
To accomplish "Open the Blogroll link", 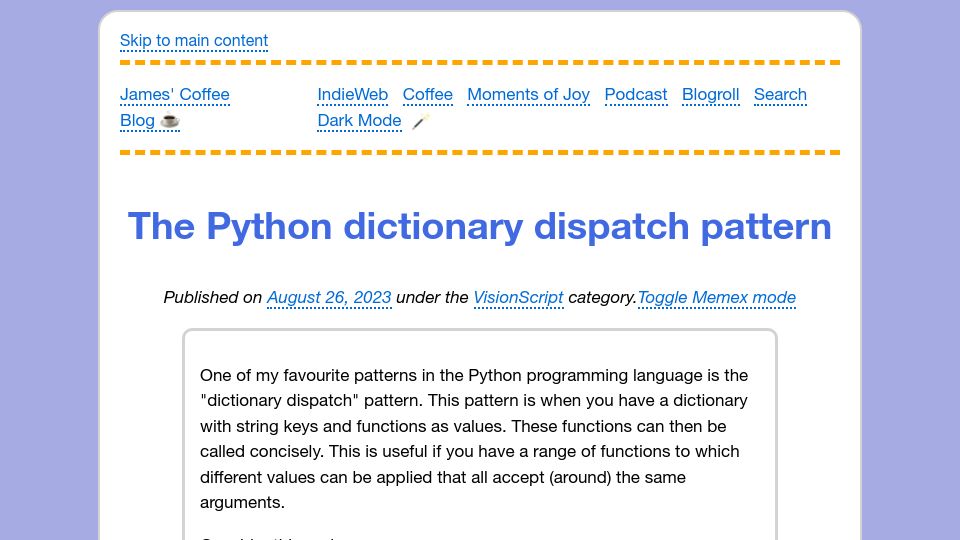I will point(710,94).
